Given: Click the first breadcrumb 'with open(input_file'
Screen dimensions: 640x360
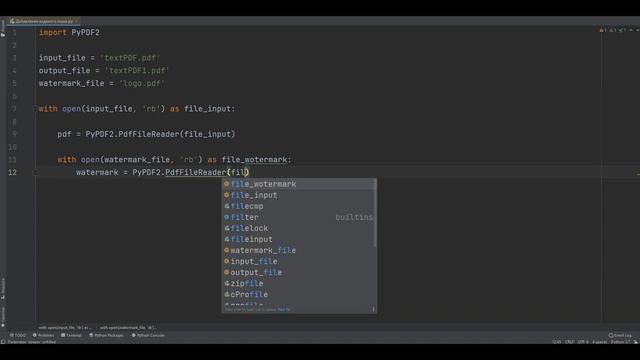Looking at the screenshot, I should click(65, 327).
